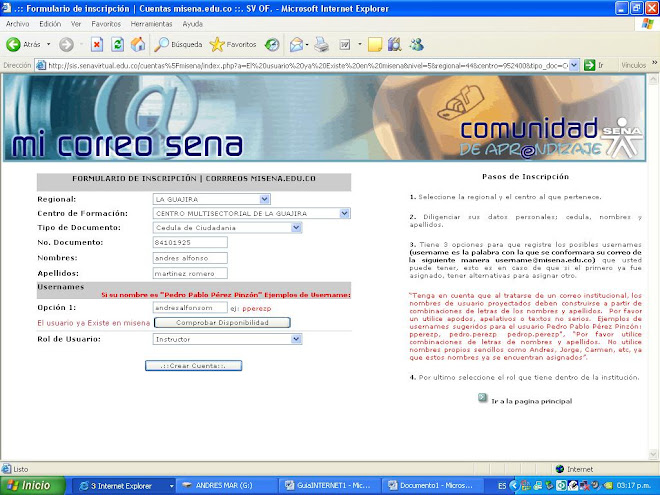Expand hidden tray icons arrow
660x495 pixels.
point(513,486)
